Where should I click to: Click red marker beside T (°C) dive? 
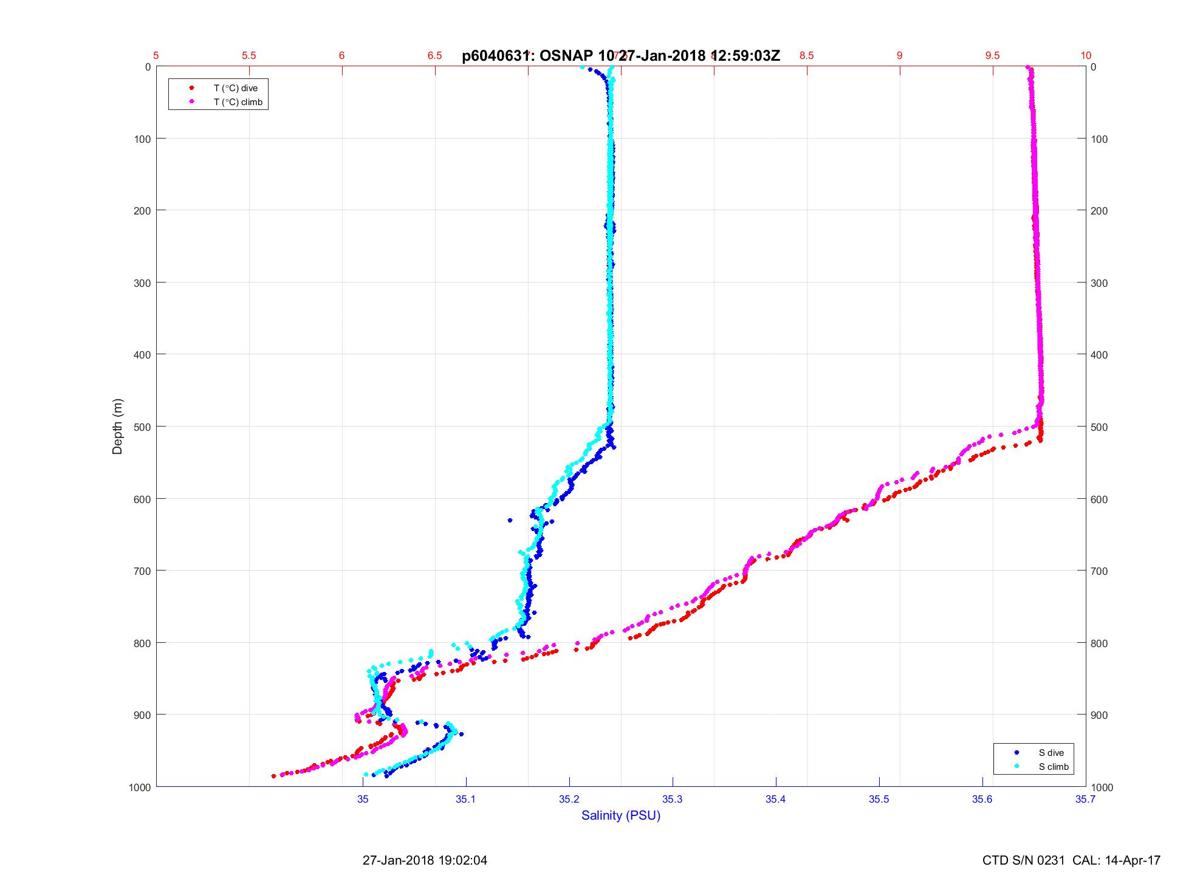pos(190,88)
